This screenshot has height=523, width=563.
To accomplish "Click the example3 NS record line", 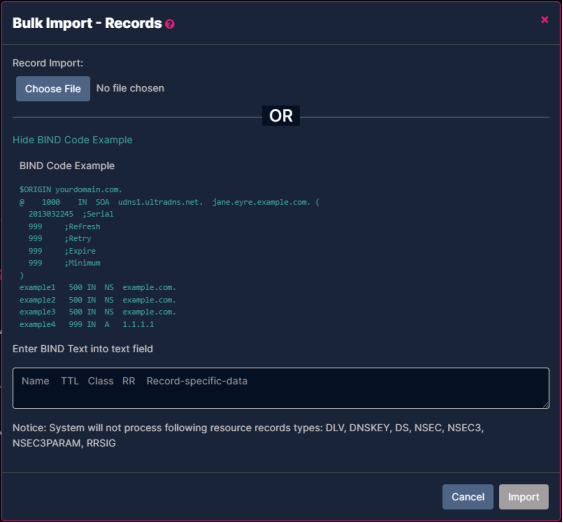I will tap(98, 312).
